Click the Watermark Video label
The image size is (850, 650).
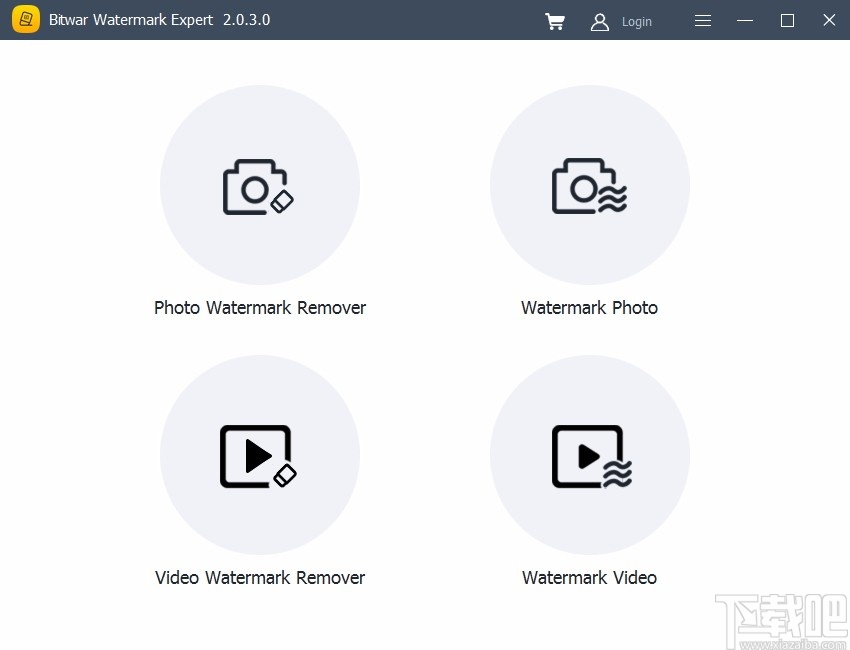pos(589,577)
